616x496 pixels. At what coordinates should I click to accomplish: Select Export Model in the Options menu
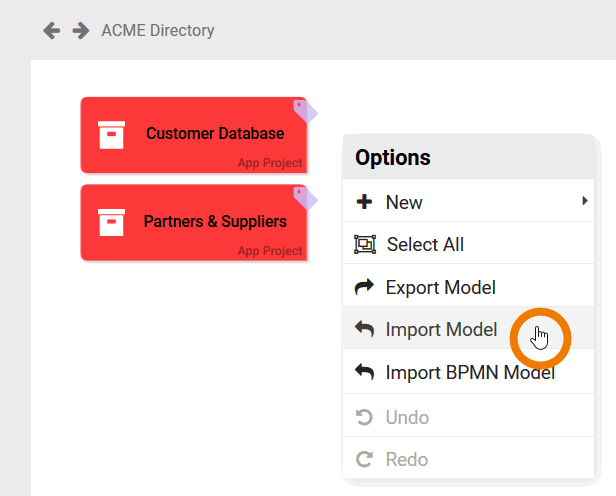[x=440, y=288]
